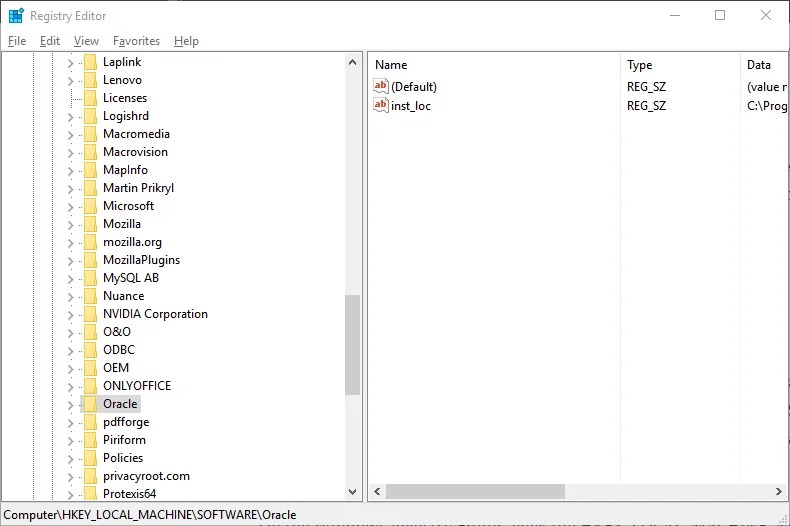790x526 pixels.
Task: Open the View menu
Action: 86,41
